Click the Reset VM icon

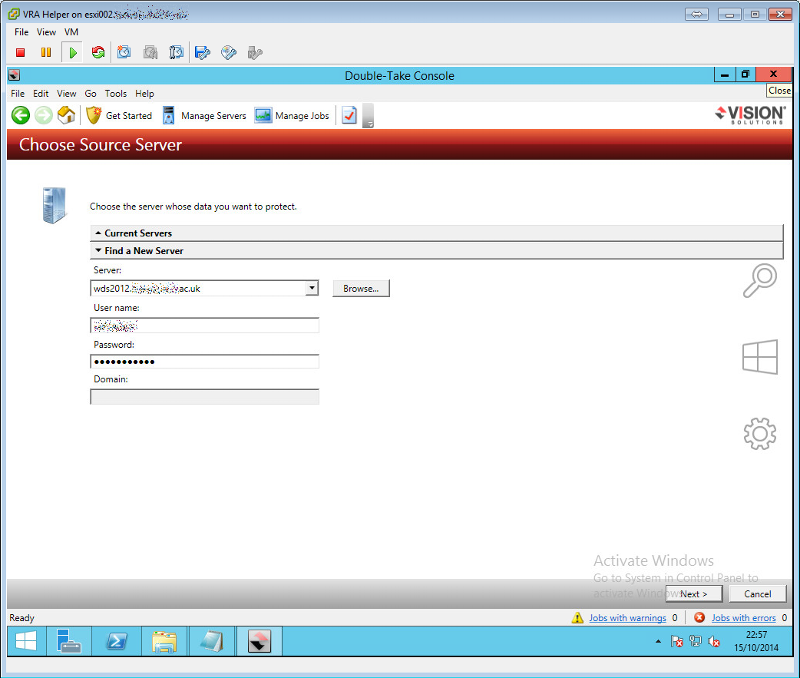point(98,53)
